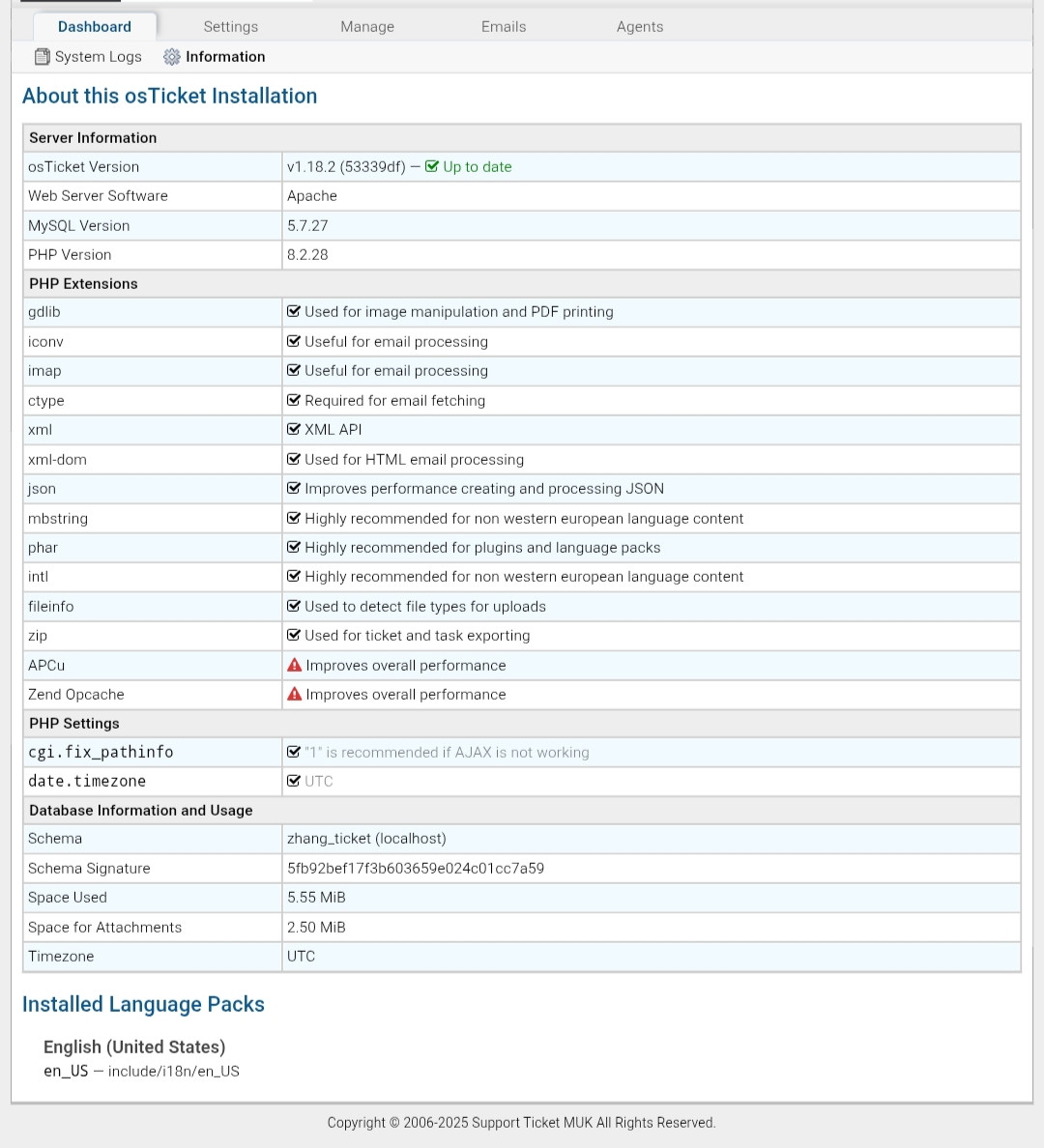Click the zip extension check icon
Screen dimensions: 1044x1148
click(x=294, y=635)
